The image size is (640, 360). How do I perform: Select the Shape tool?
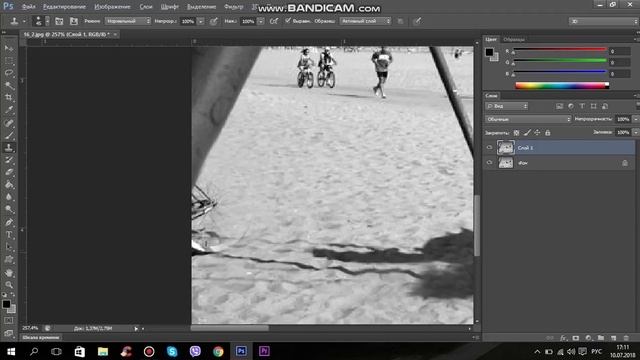pos(9,259)
